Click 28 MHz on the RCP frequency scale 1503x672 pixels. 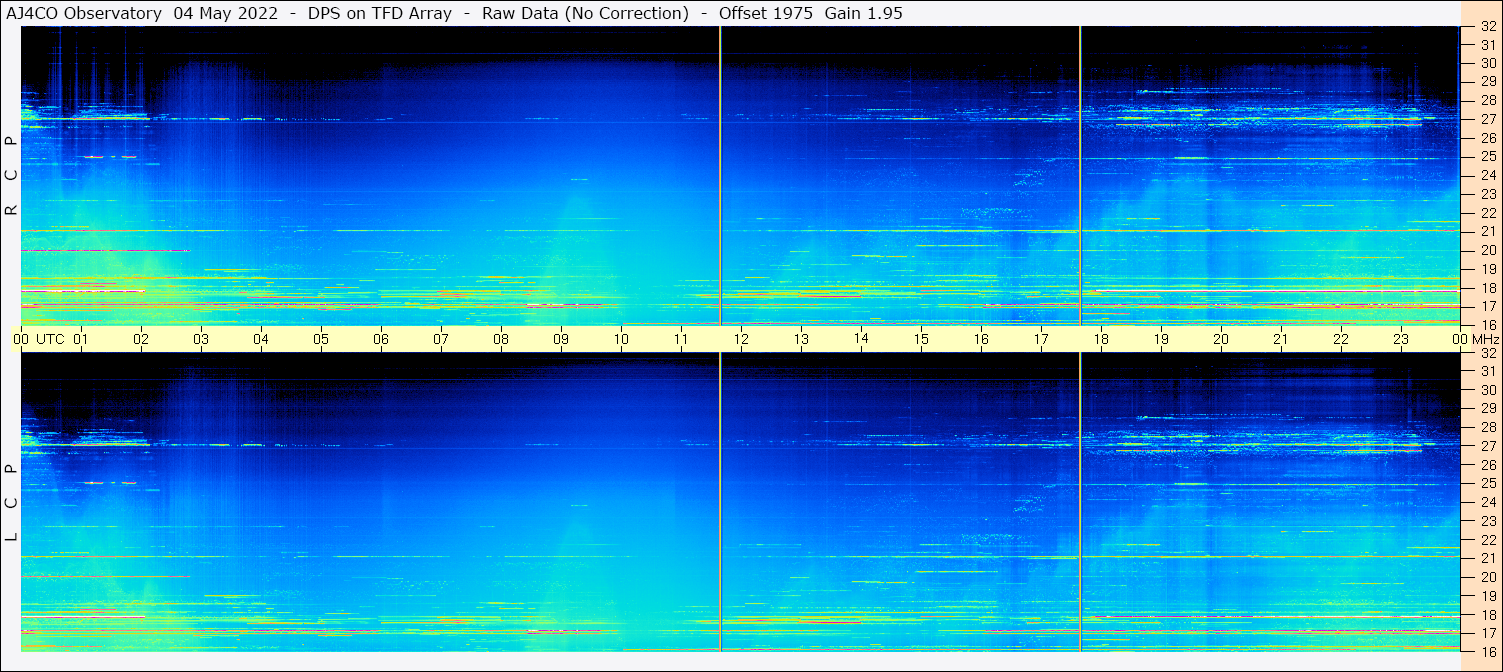coord(1487,101)
